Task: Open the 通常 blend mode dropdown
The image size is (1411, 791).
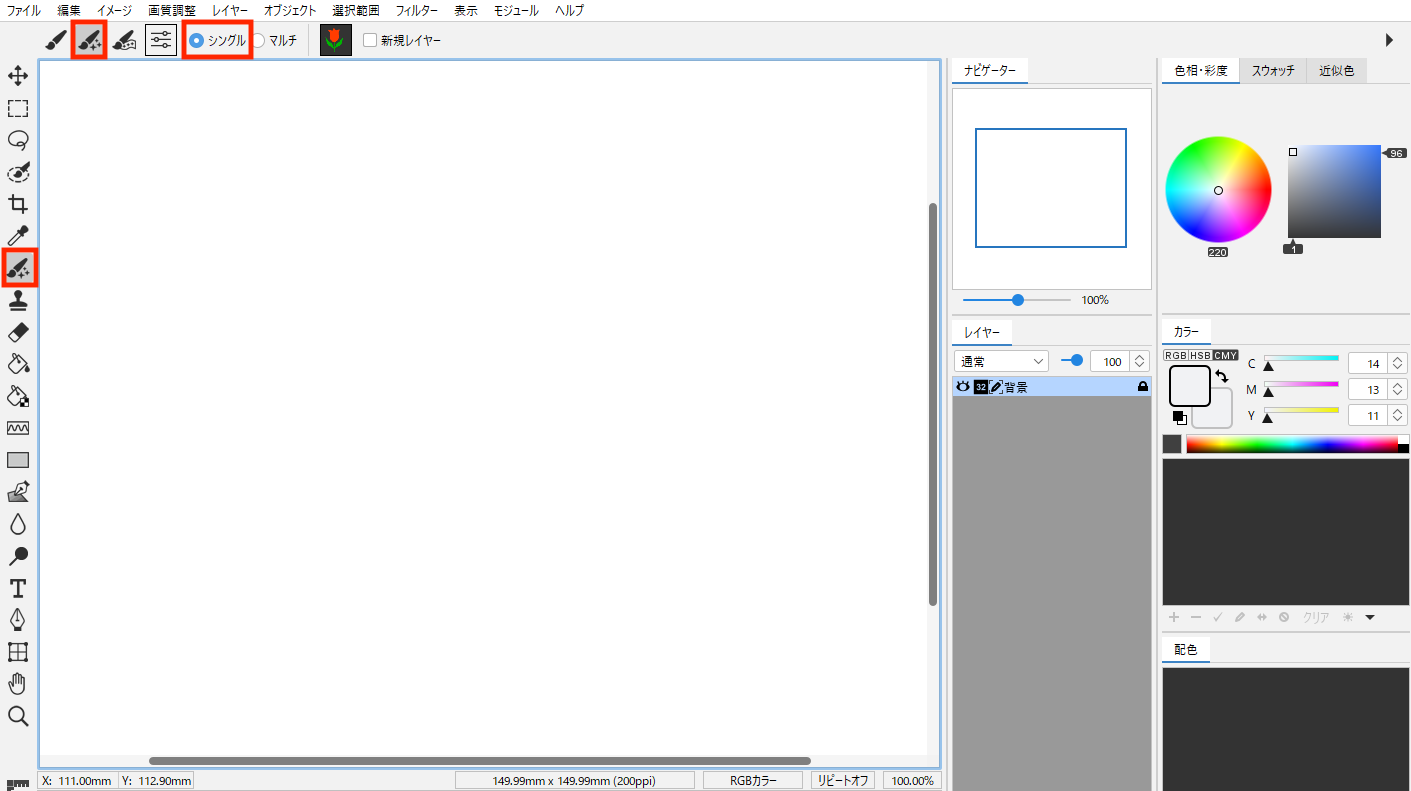Action: click(x=1001, y=361)
